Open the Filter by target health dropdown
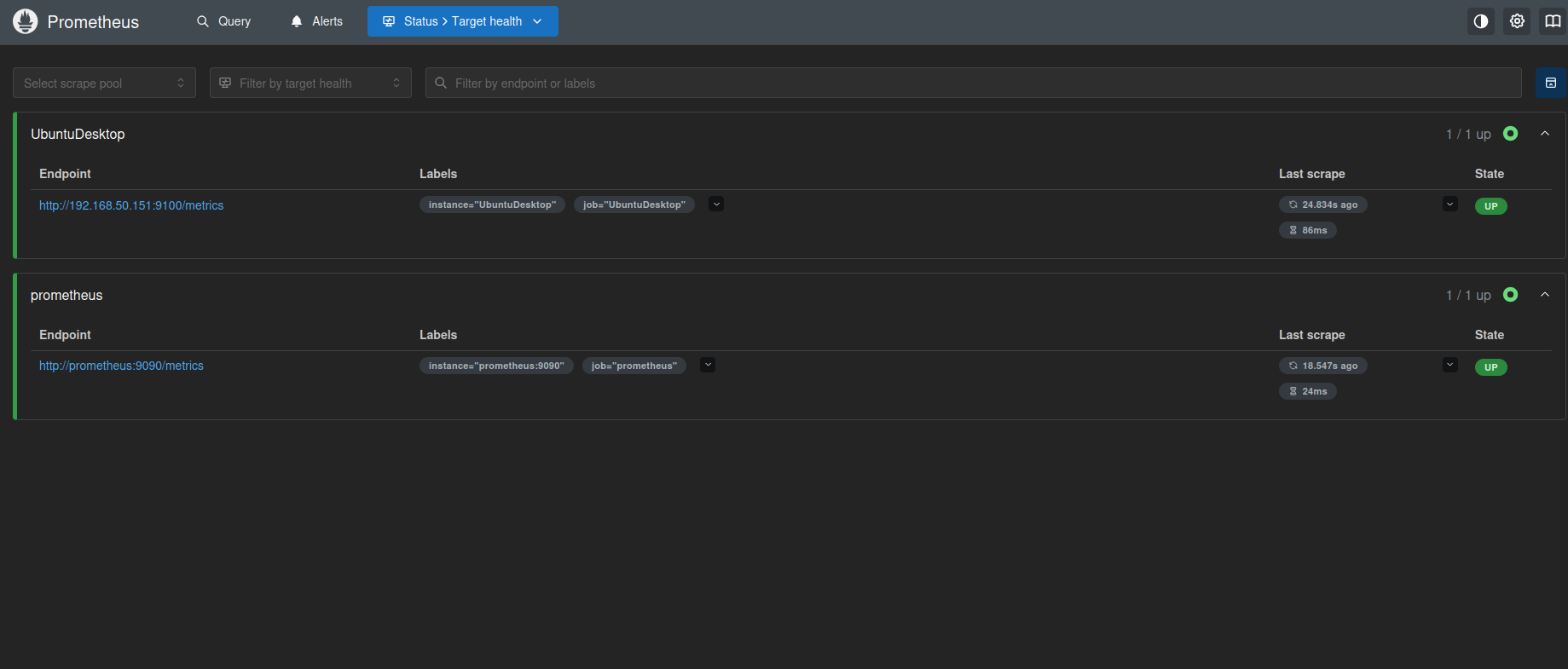This screenshot has height=669, width=1568. (x=310, y=83)
